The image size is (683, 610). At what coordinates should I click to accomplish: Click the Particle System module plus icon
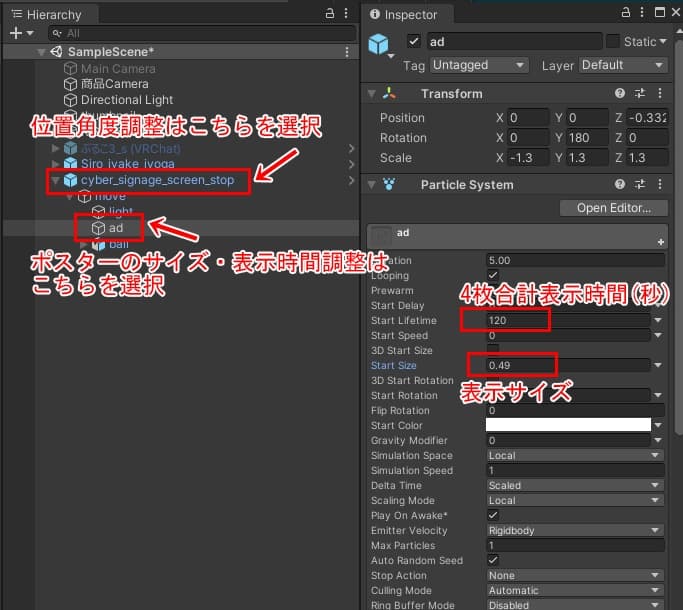pyautogui.click(x=660, y=242)
